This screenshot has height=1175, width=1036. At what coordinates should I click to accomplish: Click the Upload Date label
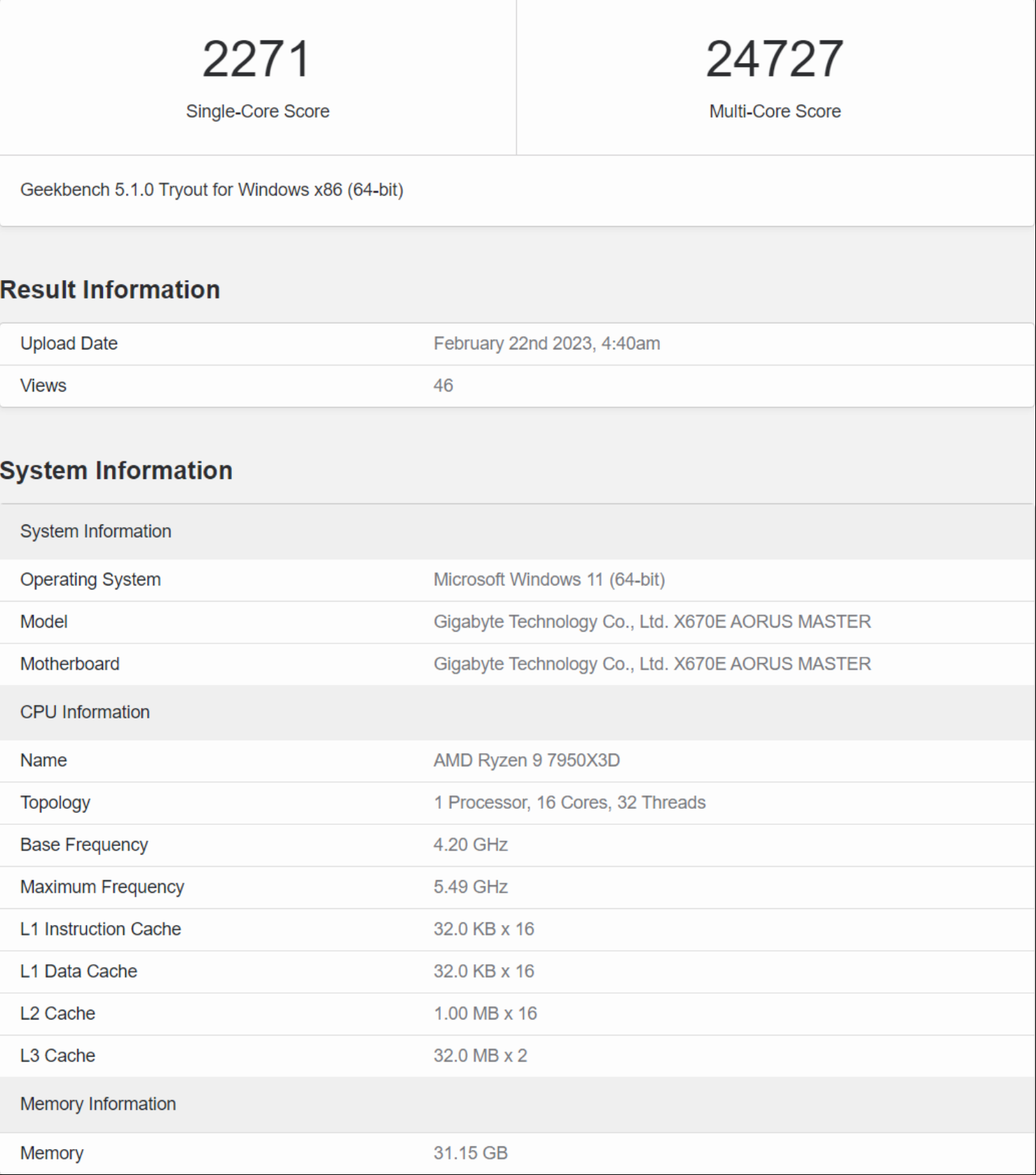tap(69, 344)
